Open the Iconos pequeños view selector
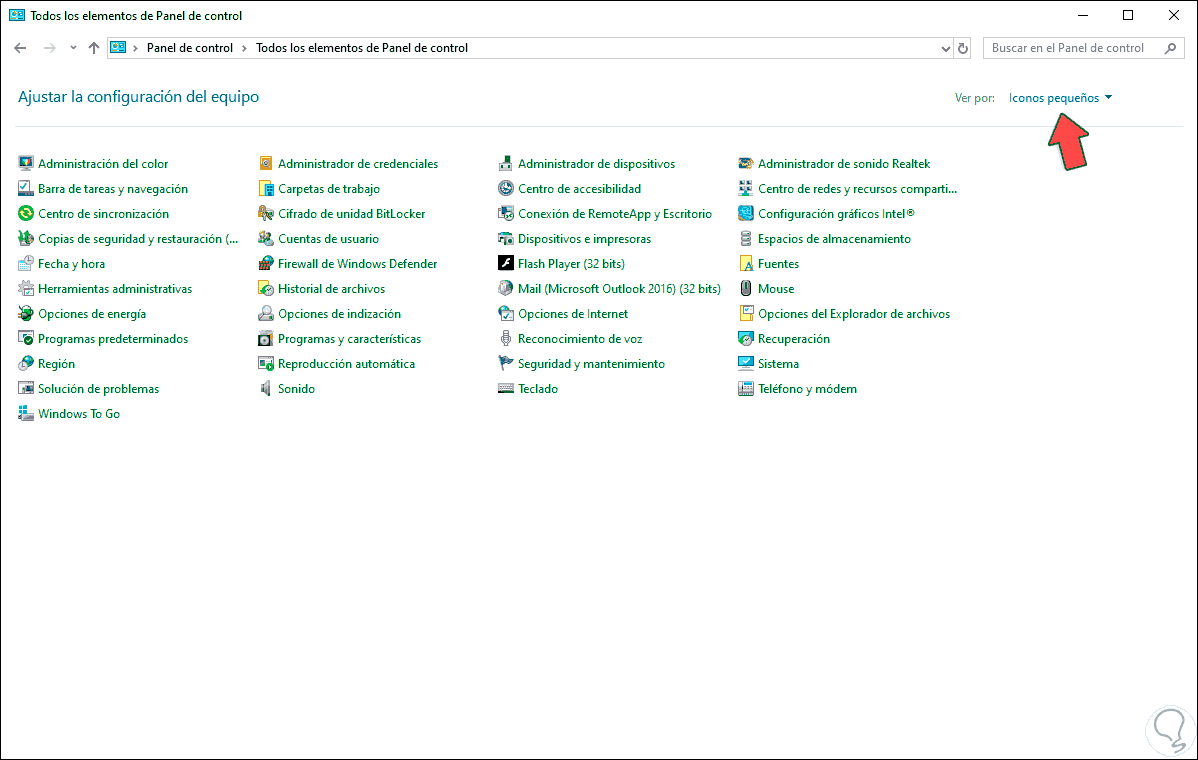The width and height of the screenshot is (1198, 760). point(1059,97)
